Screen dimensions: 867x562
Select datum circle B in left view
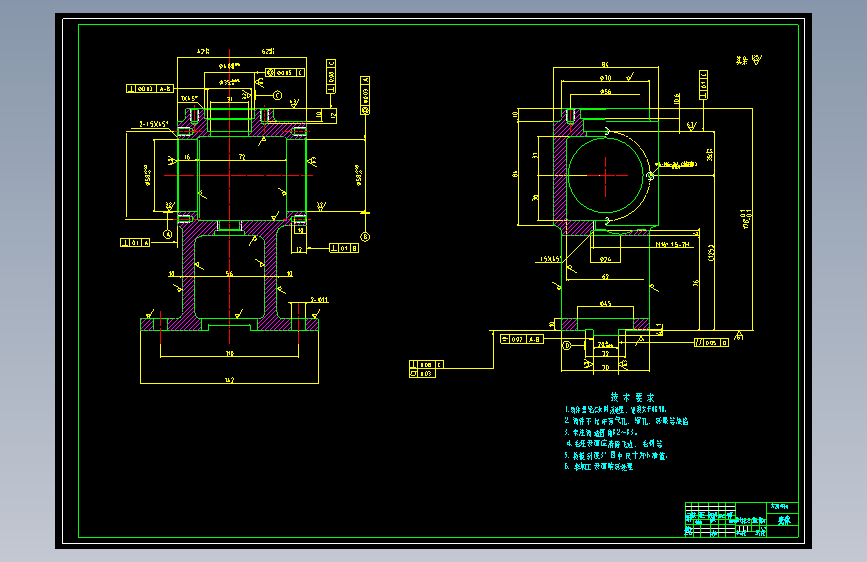pyautogui.click(x=365, y=237)
